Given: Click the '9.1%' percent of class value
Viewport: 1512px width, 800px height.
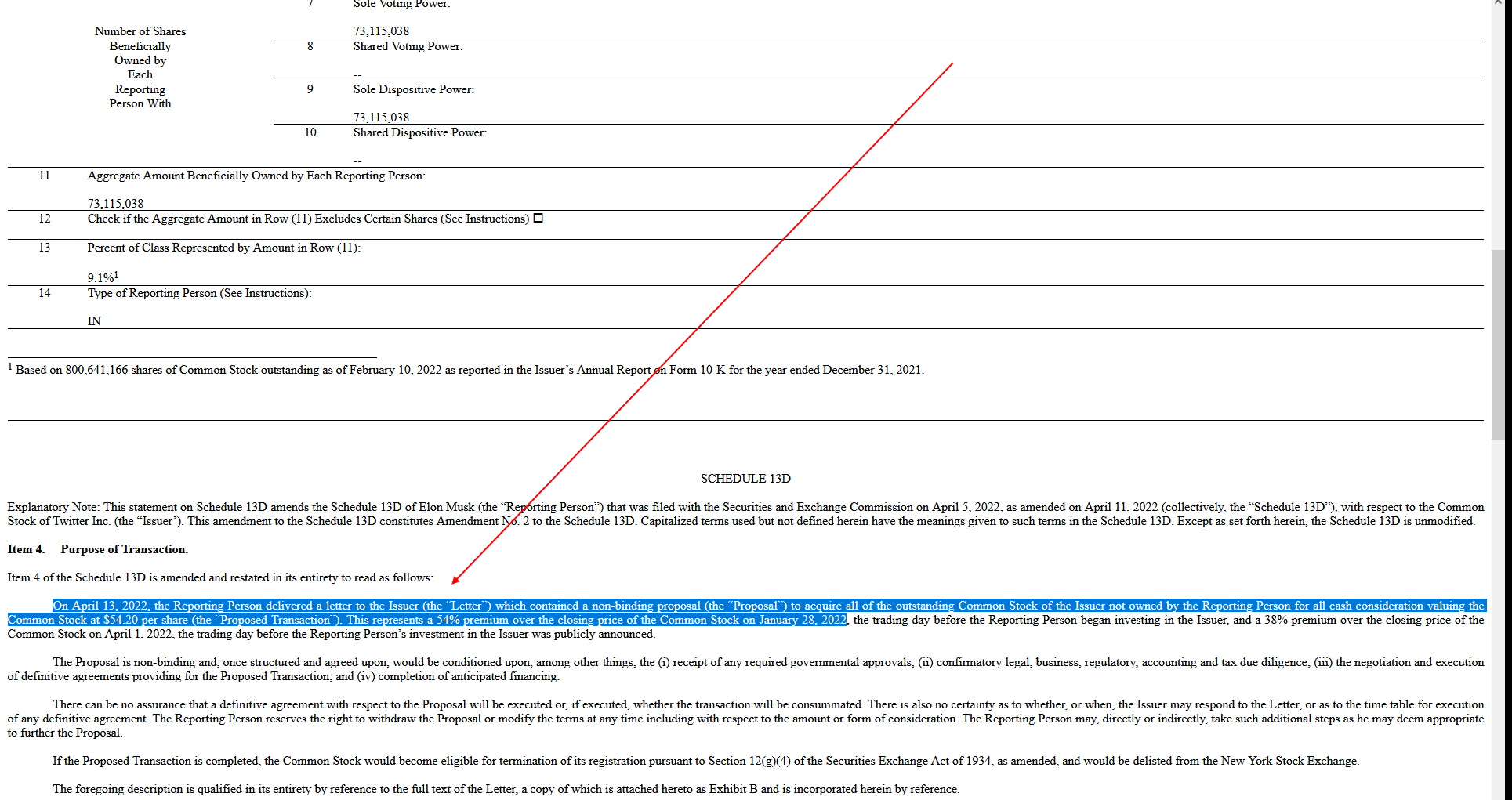Looking at the screenshot, I should 103,277.
